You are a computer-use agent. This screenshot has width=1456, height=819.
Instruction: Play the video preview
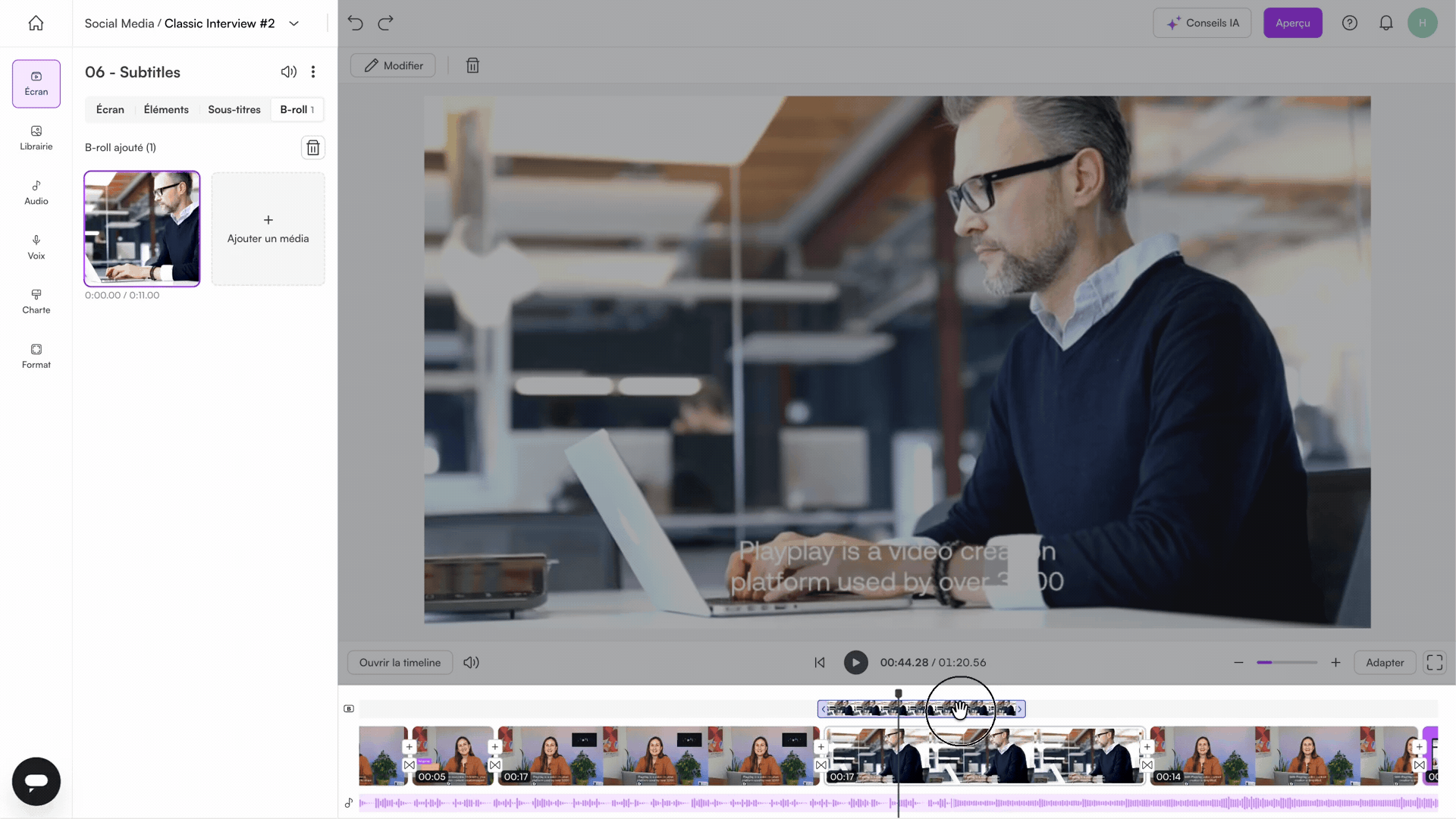click(x=855, y=662)
